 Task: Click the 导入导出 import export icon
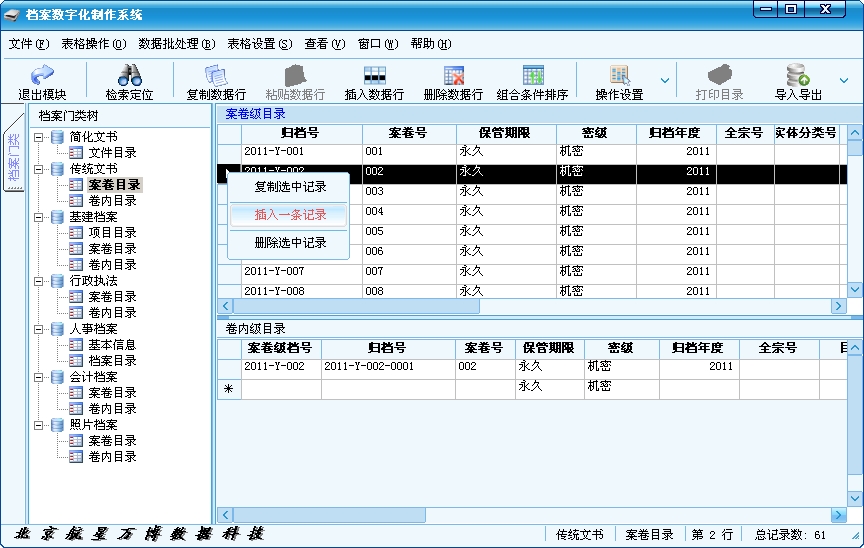pos(798,82)
